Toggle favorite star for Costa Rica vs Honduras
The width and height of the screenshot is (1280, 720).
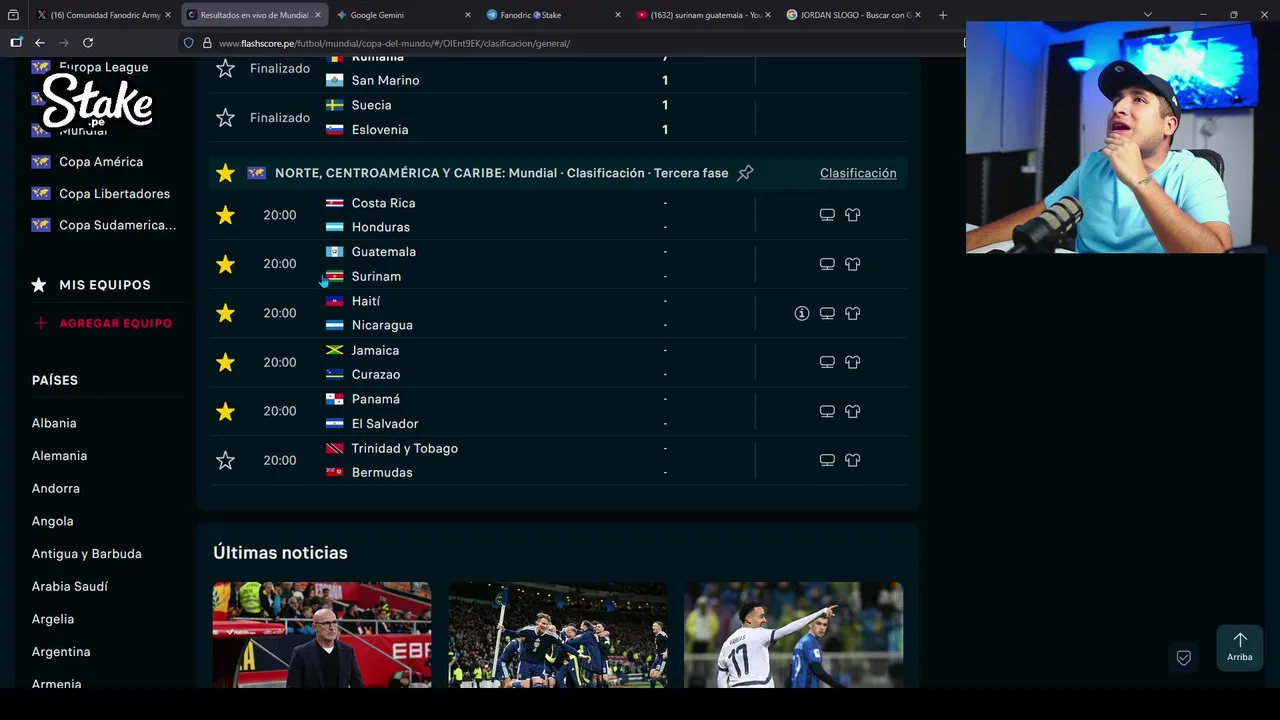[225, 215]
